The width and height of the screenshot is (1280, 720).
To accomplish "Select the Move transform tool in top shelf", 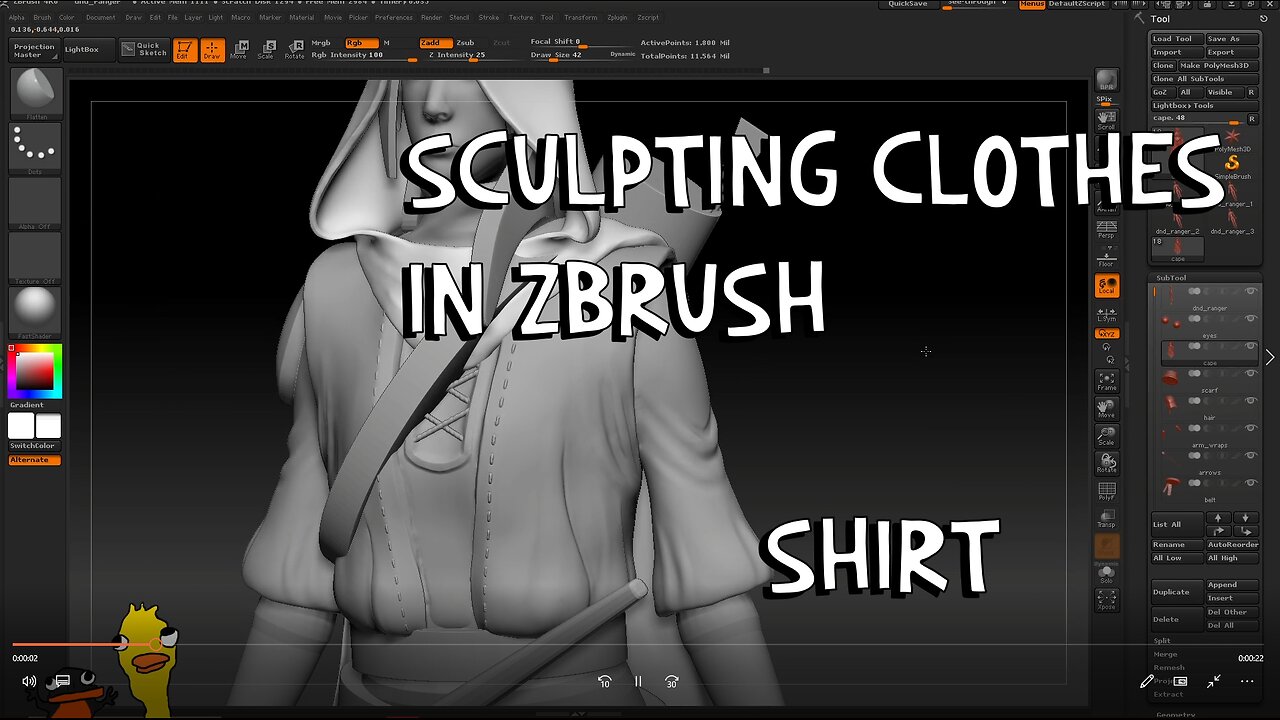I will tap(239, 50).
